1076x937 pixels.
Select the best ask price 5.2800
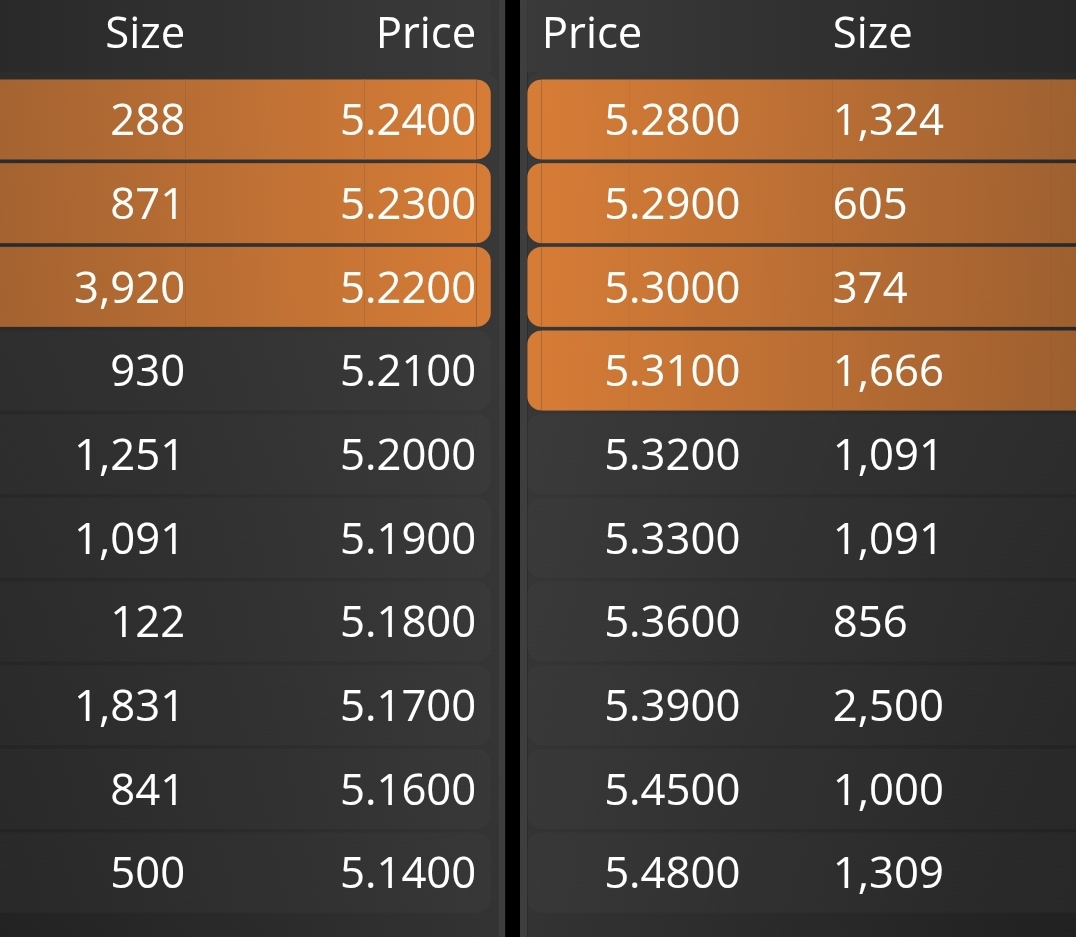[672, 120]
